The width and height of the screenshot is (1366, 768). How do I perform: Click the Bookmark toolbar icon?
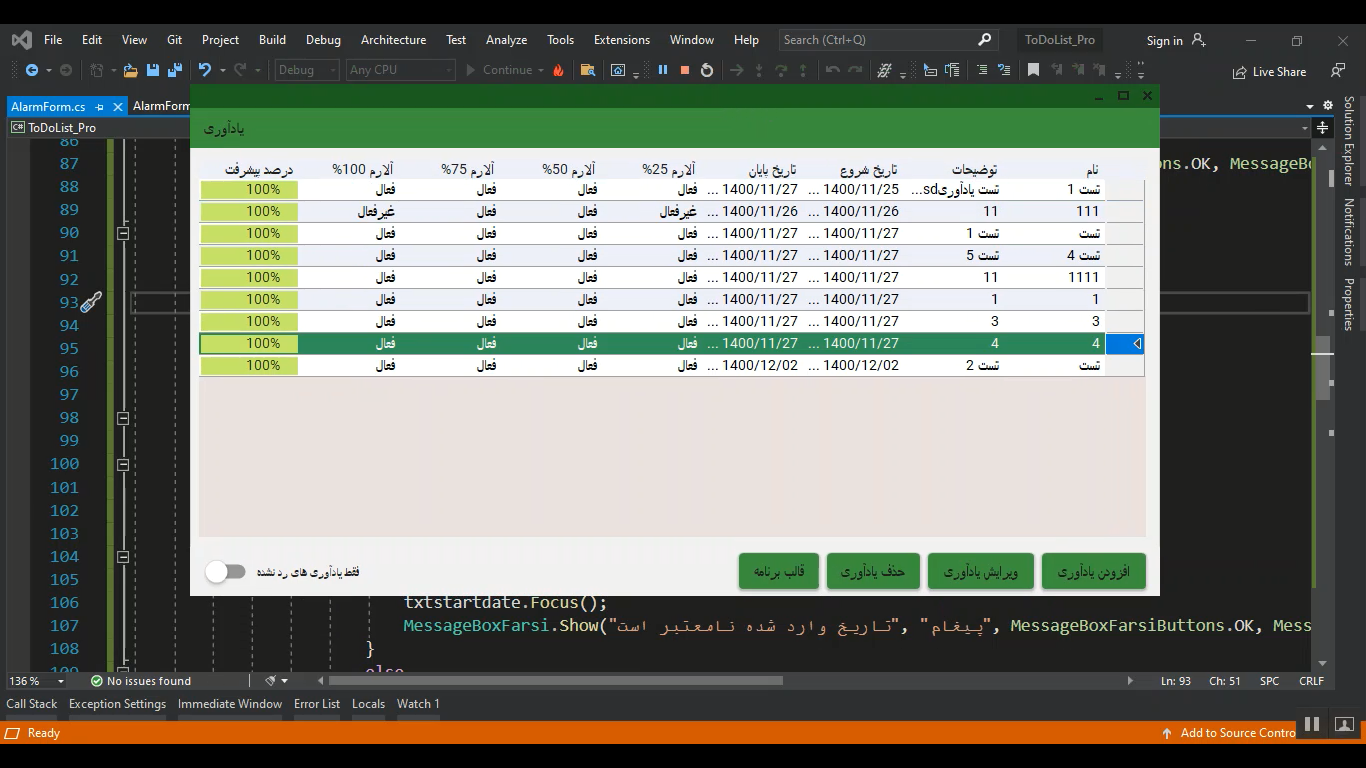point(1033,70)
